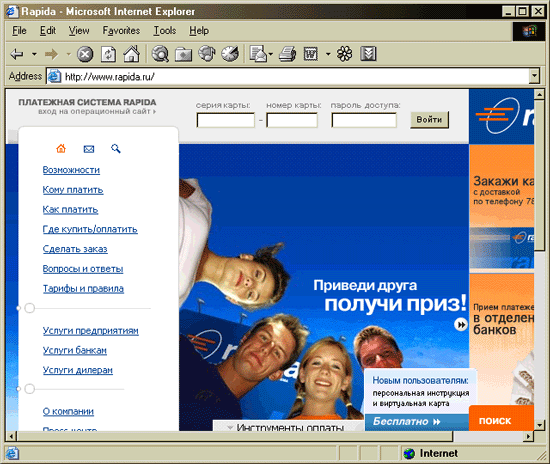
Task: Follow the Услуги банкам link
Action: pos(75,350)
